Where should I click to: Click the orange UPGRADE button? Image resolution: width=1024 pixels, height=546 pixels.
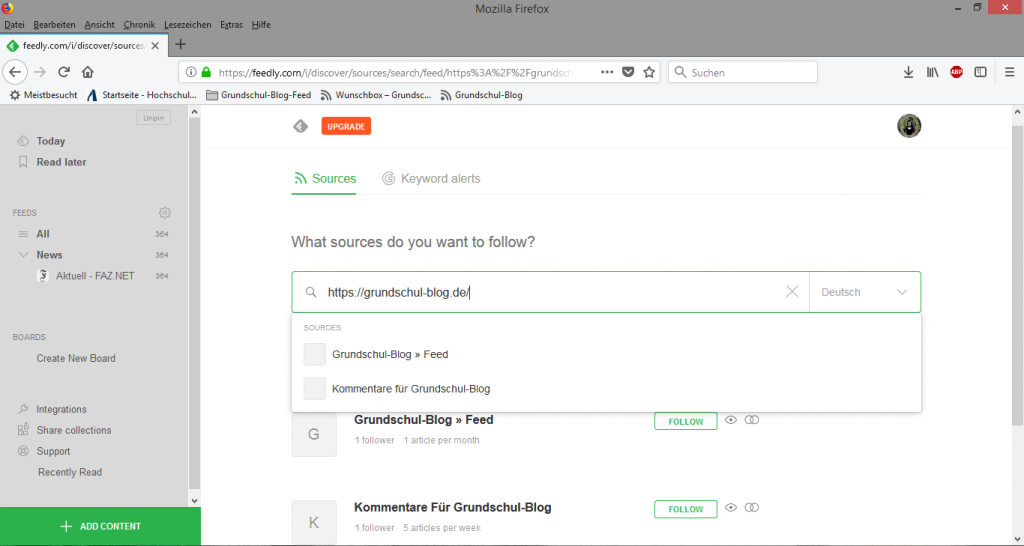[346, 126]
